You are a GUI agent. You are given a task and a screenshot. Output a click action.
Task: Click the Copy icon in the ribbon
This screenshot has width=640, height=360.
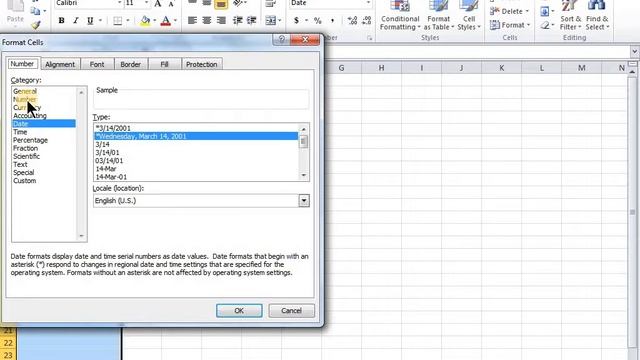(36, 11)
